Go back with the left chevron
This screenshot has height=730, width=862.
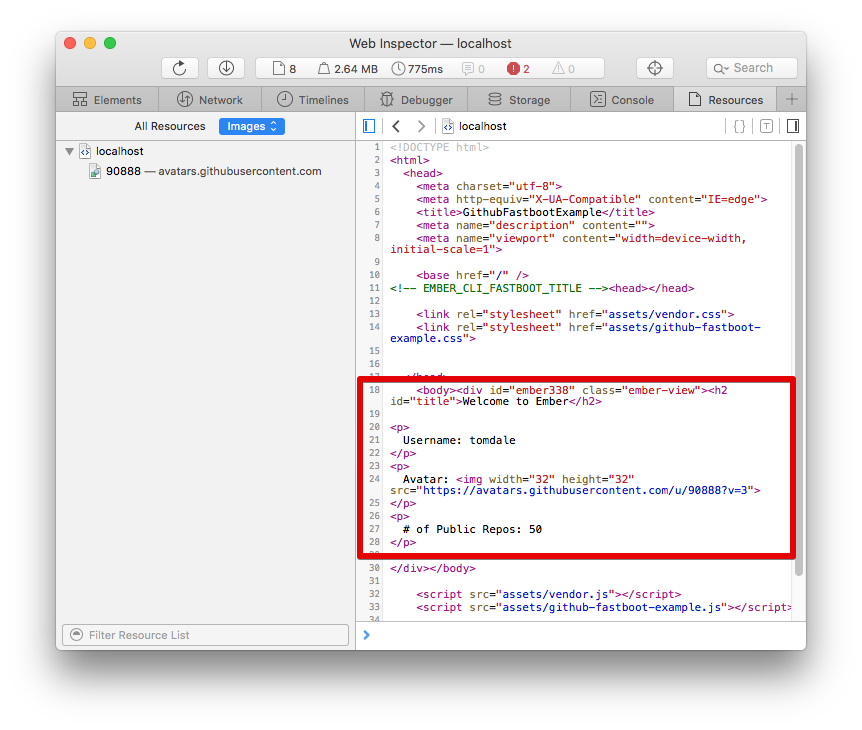coord(396,126)
